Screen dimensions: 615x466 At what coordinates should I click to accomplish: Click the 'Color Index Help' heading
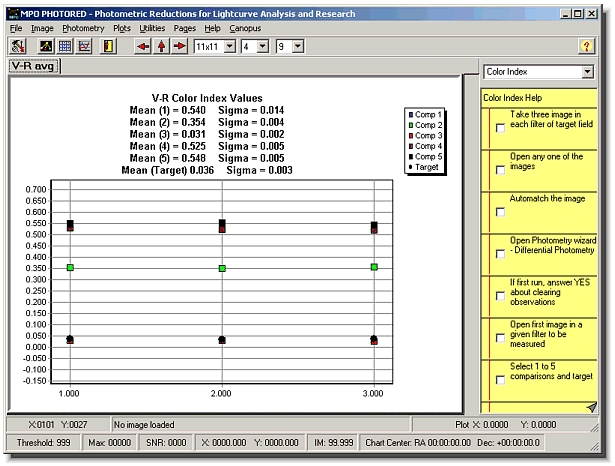512,98
